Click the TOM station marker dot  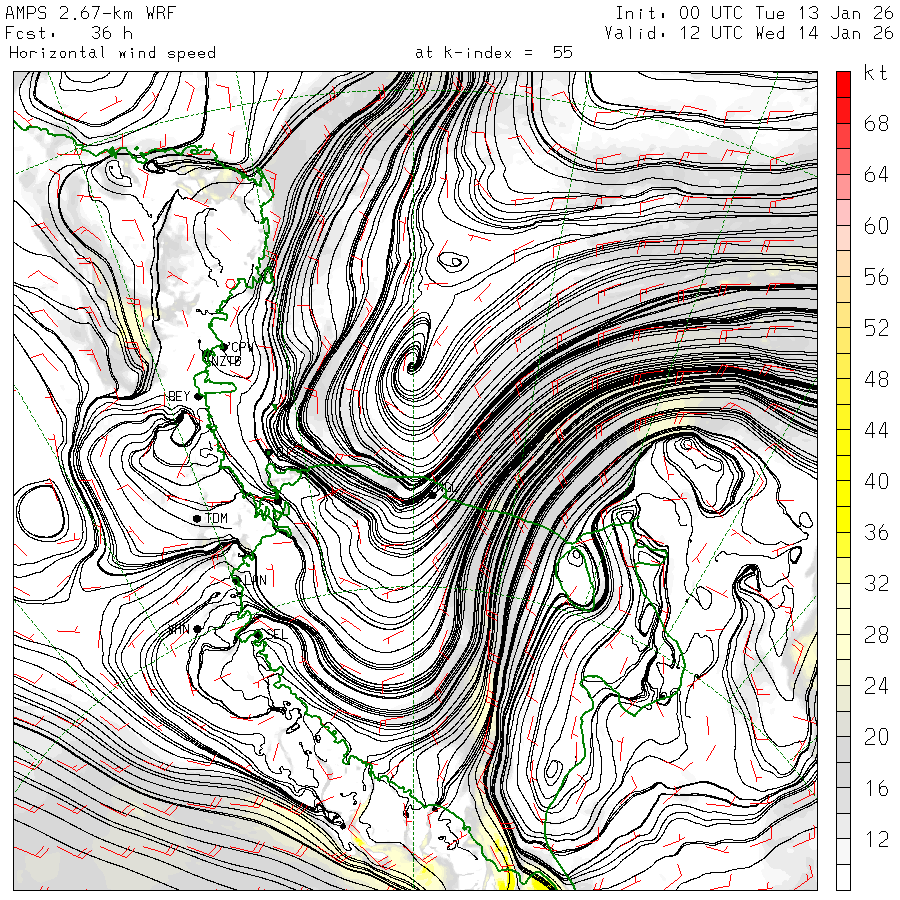(x=198, y=518)
